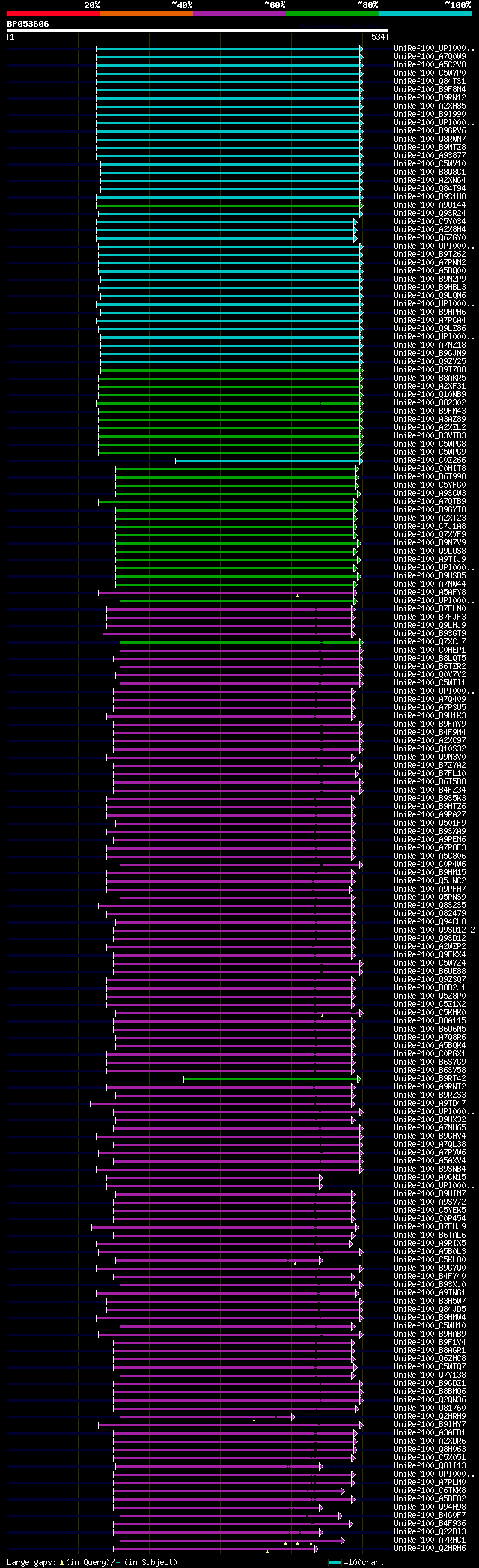Viewport: 479px width, 1568px height.
Task: Open hit UniRef100_B9I990
Action: (430, 114)
